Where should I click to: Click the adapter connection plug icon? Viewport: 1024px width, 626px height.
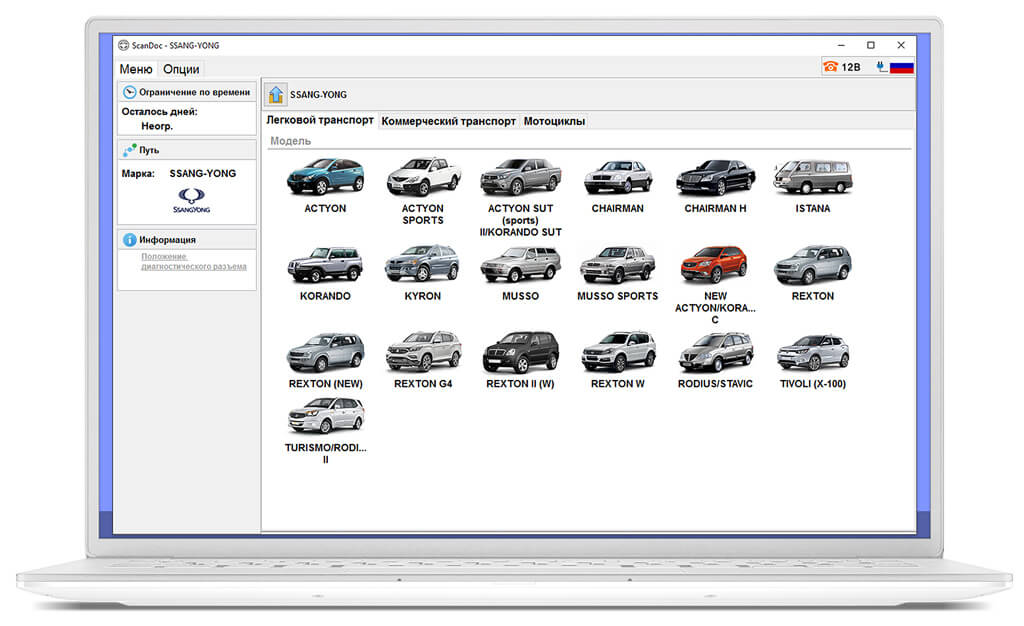pyautogui.click(x=881, y=67)
